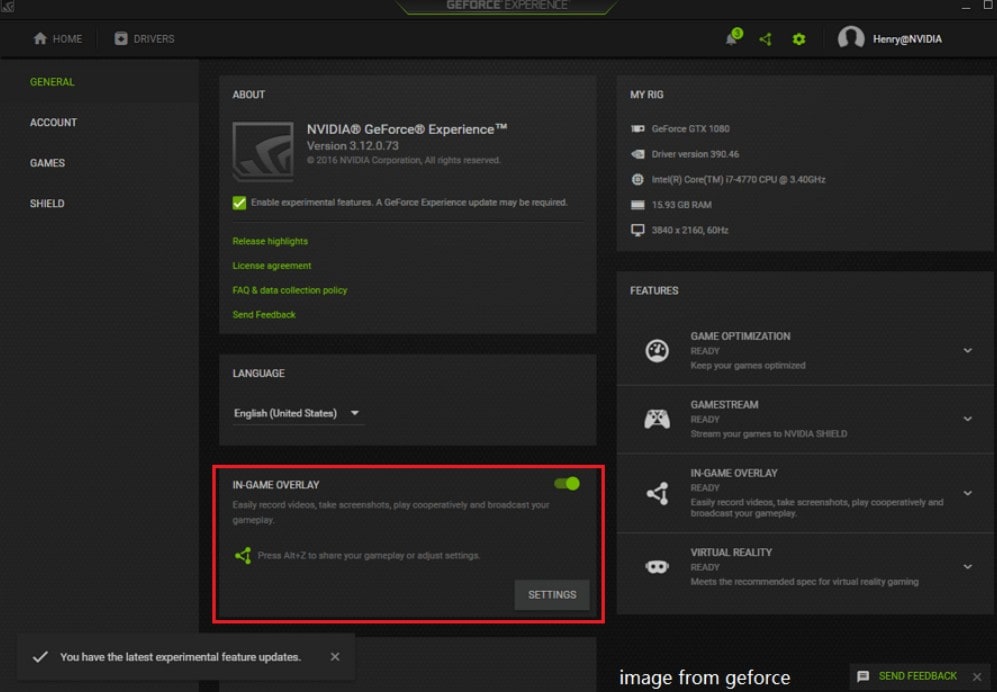
Task: Select the Gamestream controller icon
Action: coord(658,419)
